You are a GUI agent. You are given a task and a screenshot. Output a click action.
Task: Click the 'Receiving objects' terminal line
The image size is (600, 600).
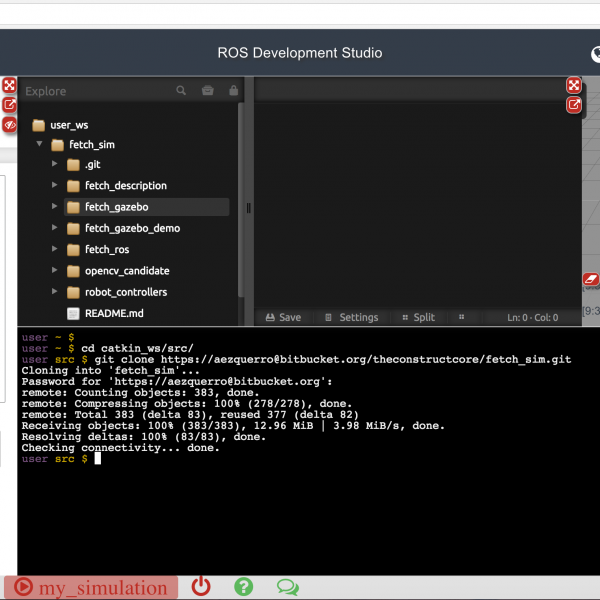[233, 426]
